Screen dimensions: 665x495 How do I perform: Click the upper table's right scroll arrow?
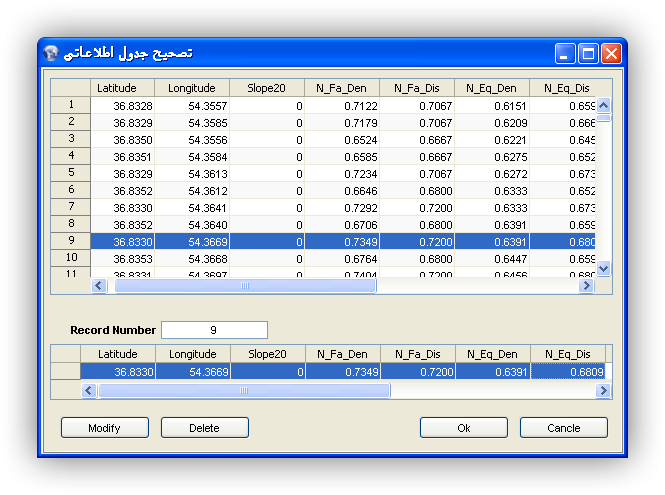click(587, 285)
